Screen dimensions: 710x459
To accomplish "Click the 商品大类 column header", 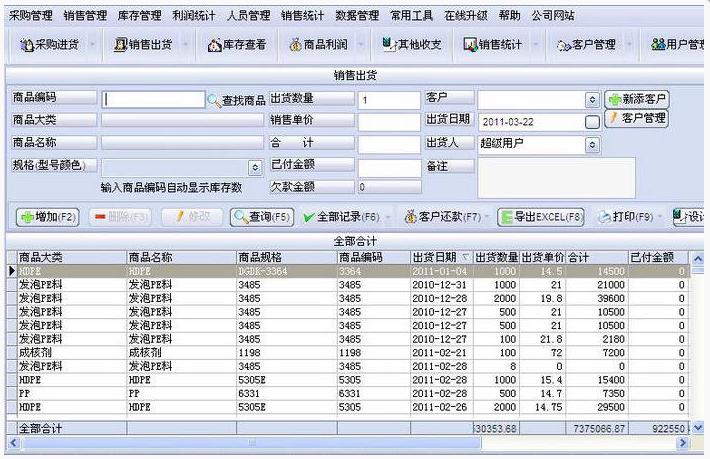I will 72,258.
